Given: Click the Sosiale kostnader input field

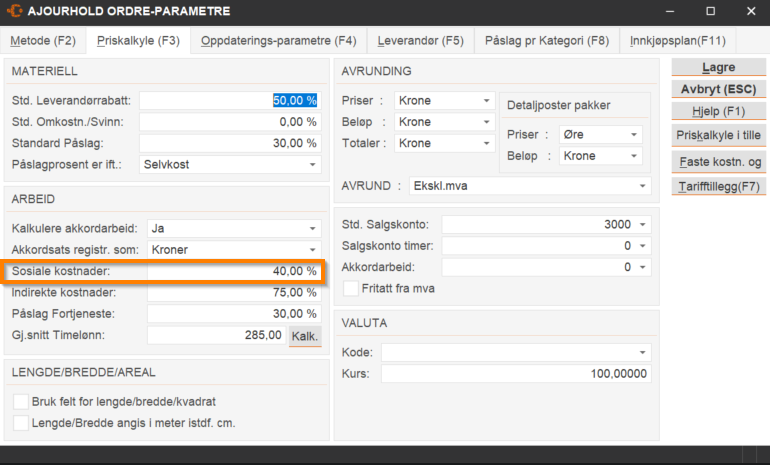Looking at the screenshot, I should 233,271.
